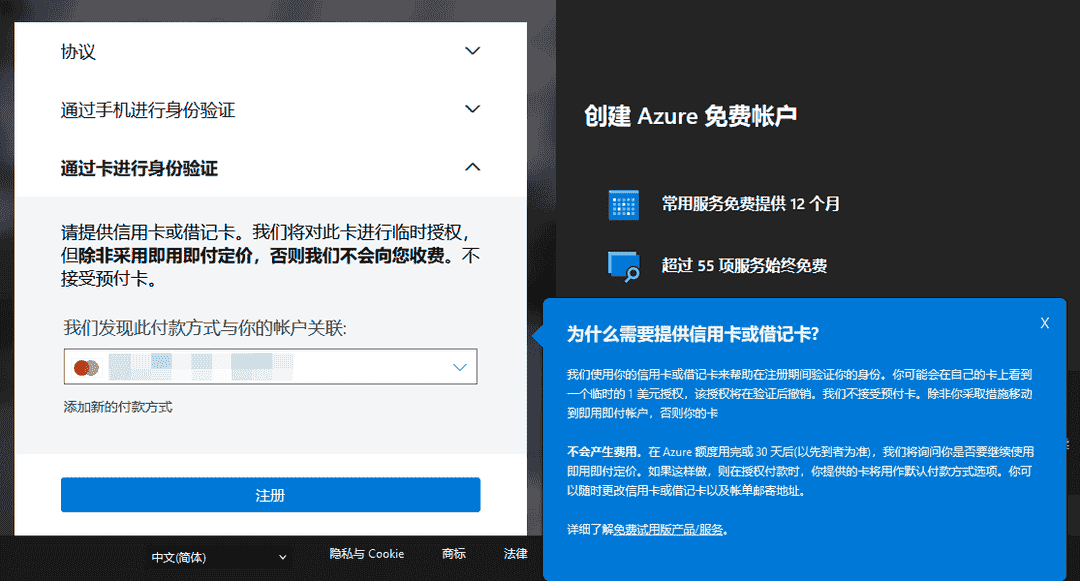1080x581 pixels.
Task: Collapse the 通过卡进行身份验证 section chevron
Action: click(x=471, y=167)
